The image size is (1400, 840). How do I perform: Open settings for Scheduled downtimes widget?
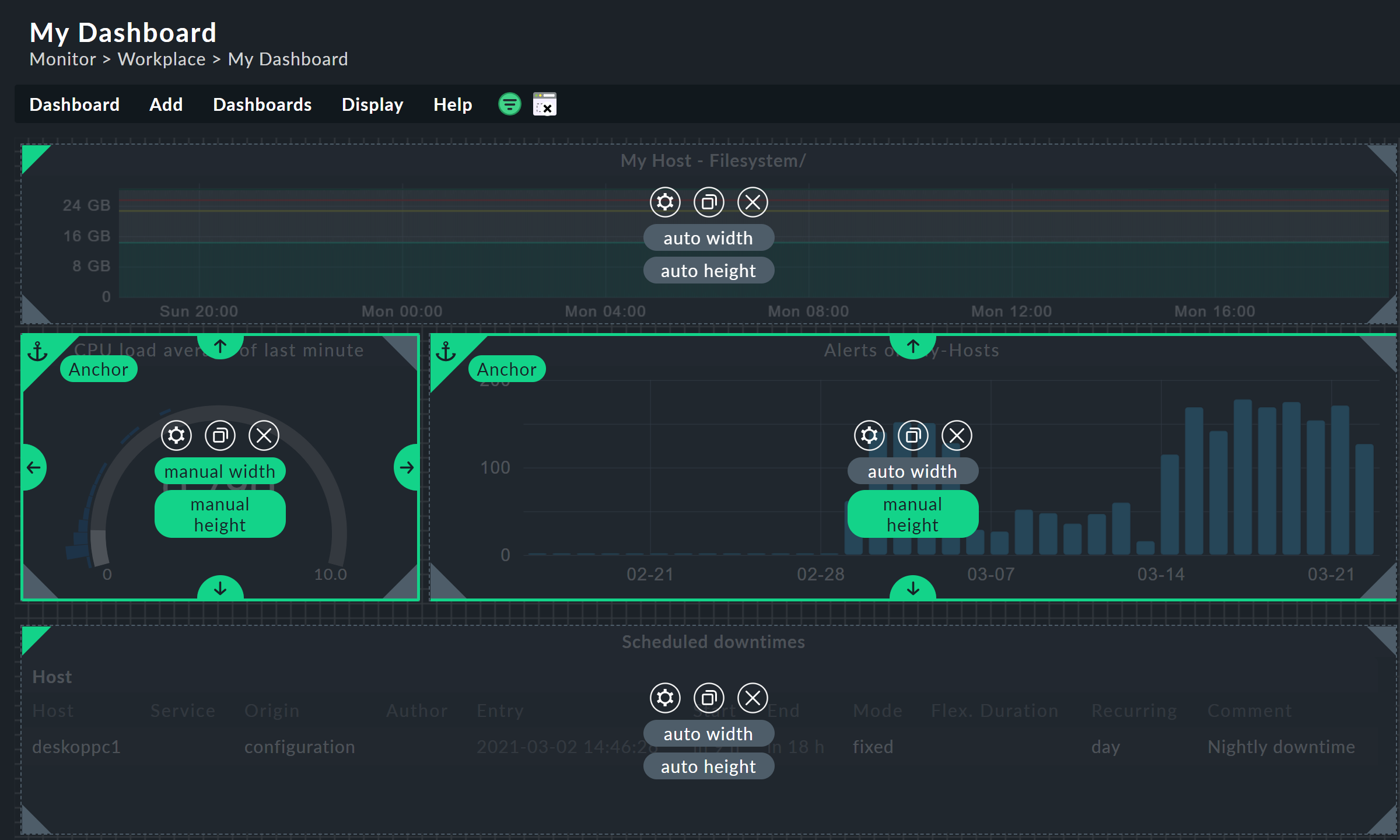663,698
